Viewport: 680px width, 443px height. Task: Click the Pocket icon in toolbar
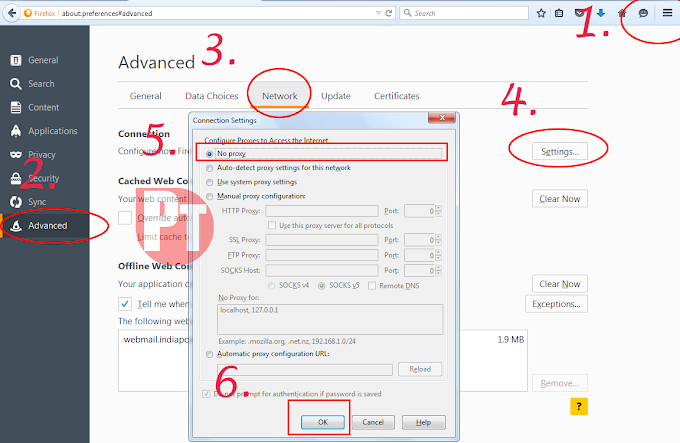click(x=580, y=13)
